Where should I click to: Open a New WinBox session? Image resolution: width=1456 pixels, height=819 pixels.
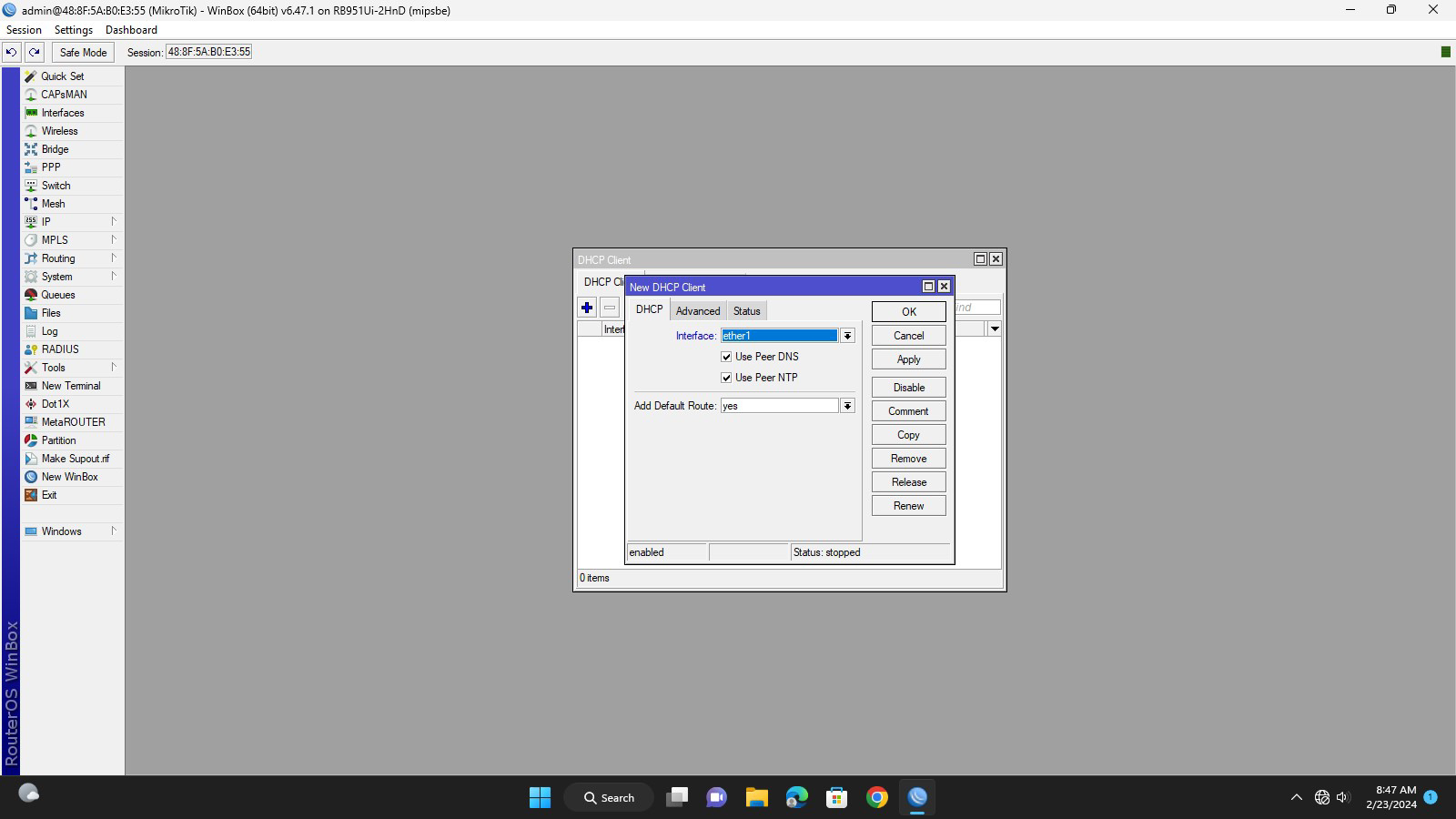(72, 477)
